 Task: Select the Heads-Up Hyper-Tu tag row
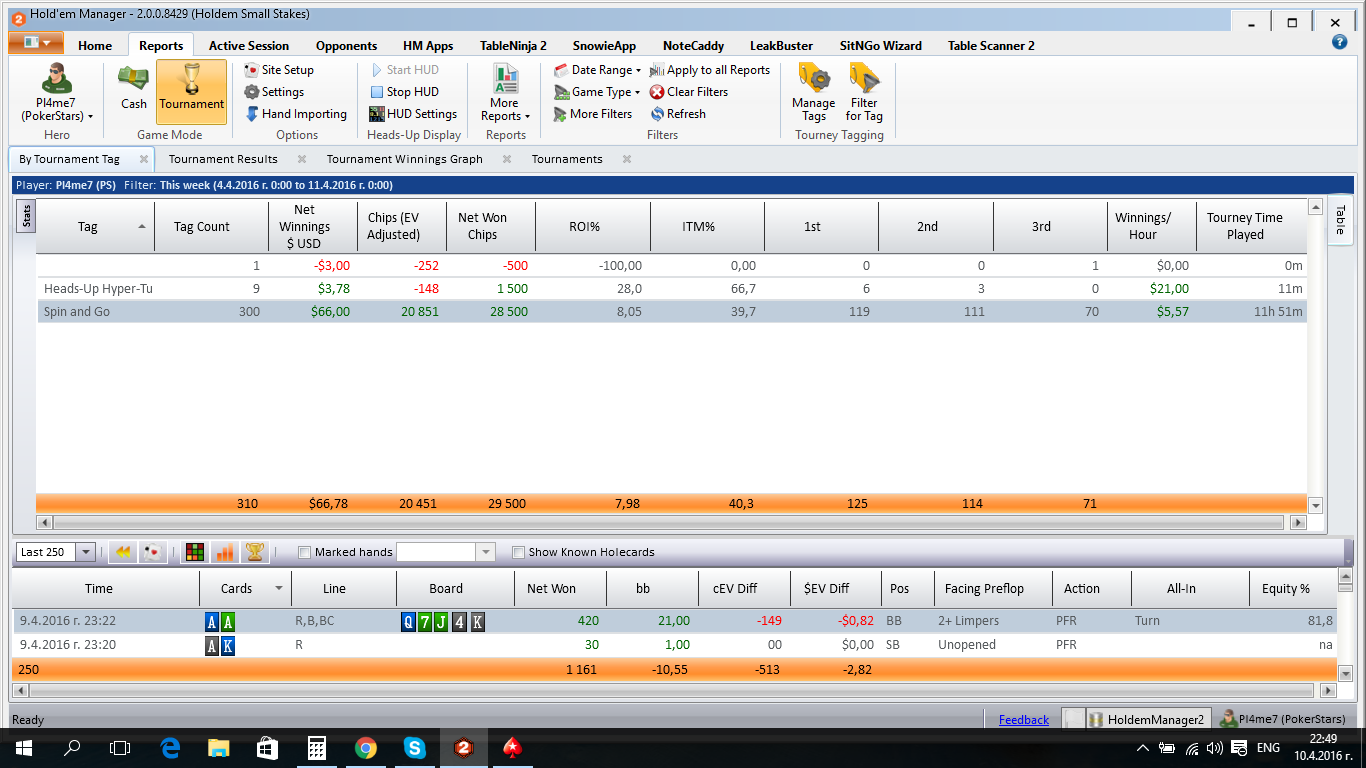(672, 289)
